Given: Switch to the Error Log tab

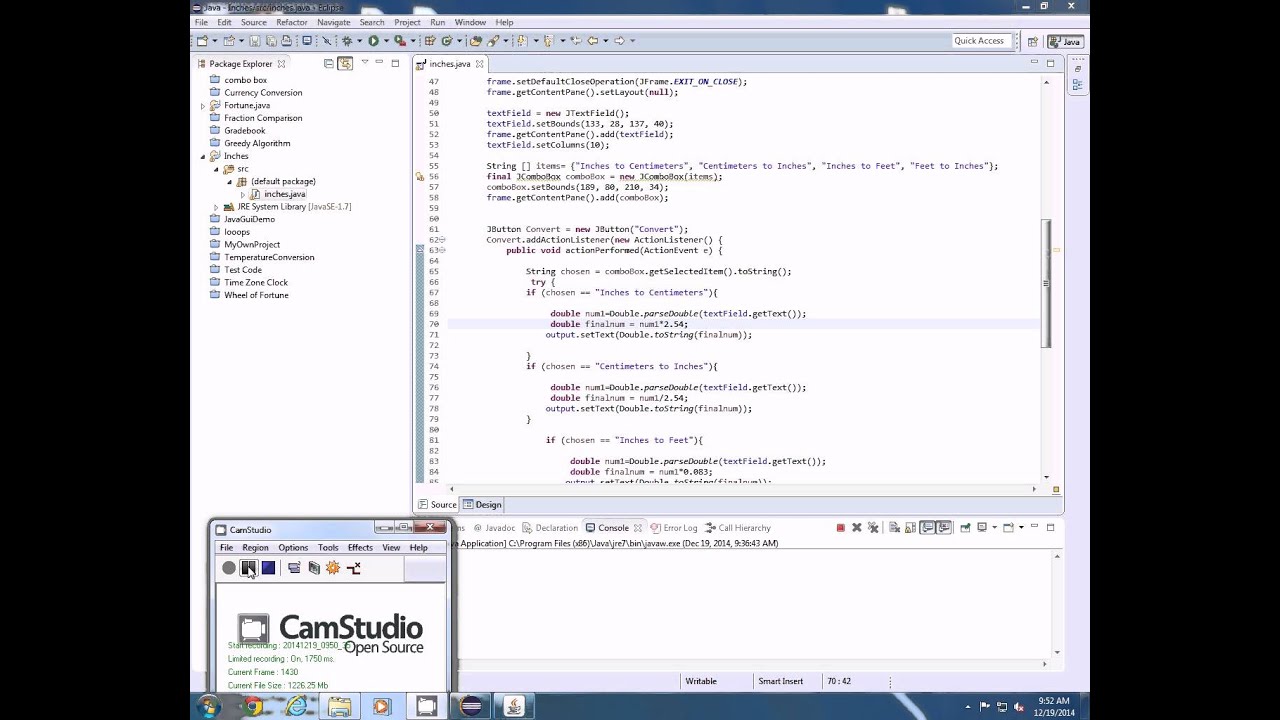Looking at the screenshot, I should click(673, 528).
